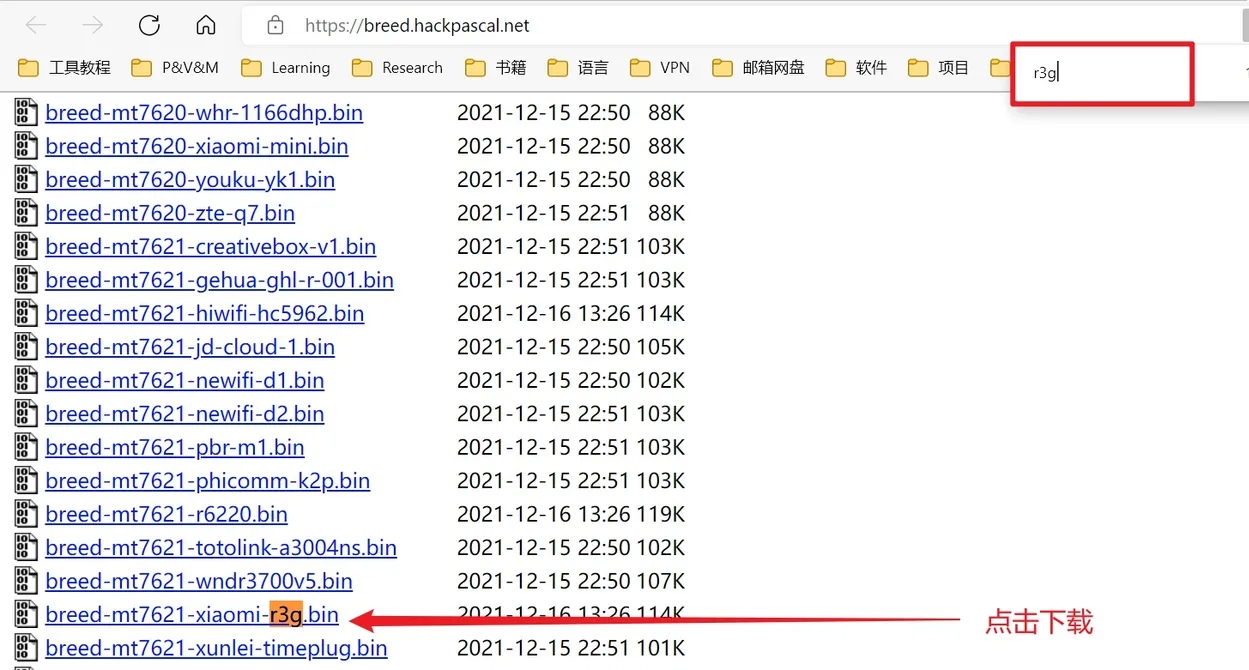The height and width of the screenshot is (670, 1249).
Task: Click the browser home icon
Action: click(x=205, y=26)
